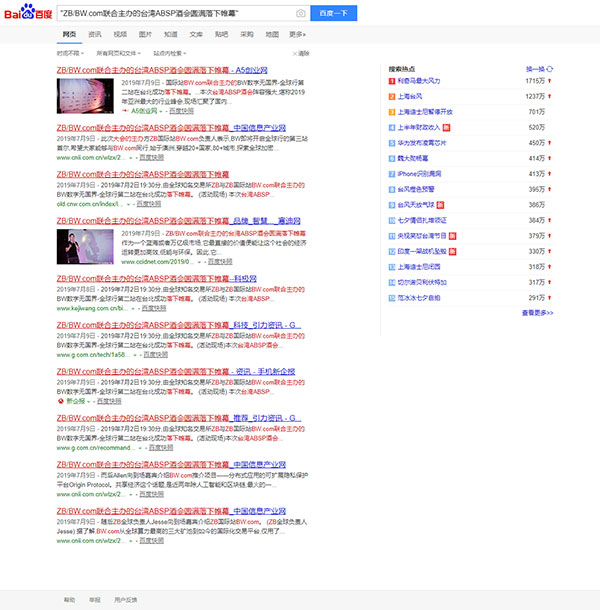Expand the arrow beside A5创业网 source
The image size is (600, 610).
pos(161,111)
